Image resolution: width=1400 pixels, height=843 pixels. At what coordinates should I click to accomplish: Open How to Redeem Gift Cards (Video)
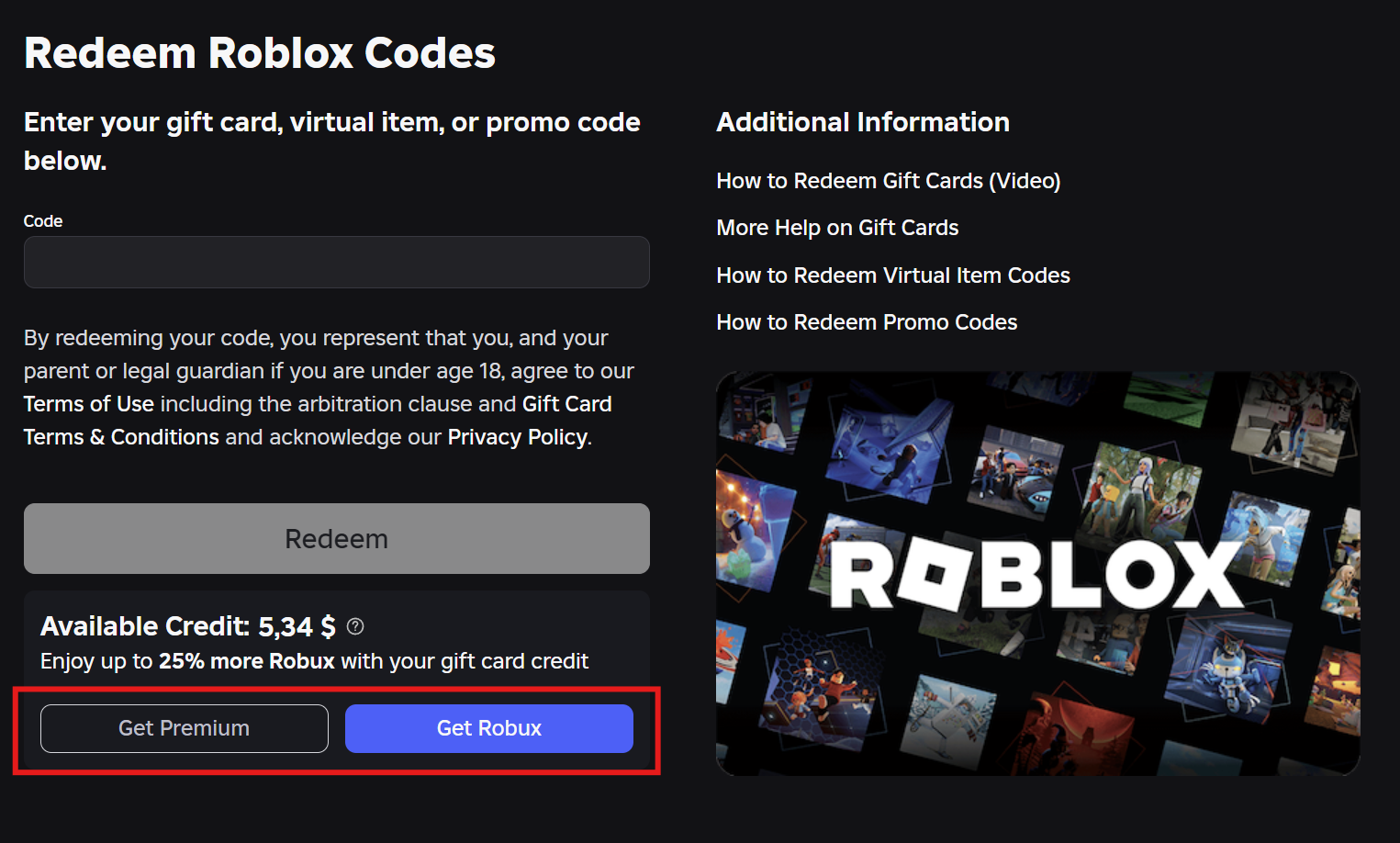point(888,181)
